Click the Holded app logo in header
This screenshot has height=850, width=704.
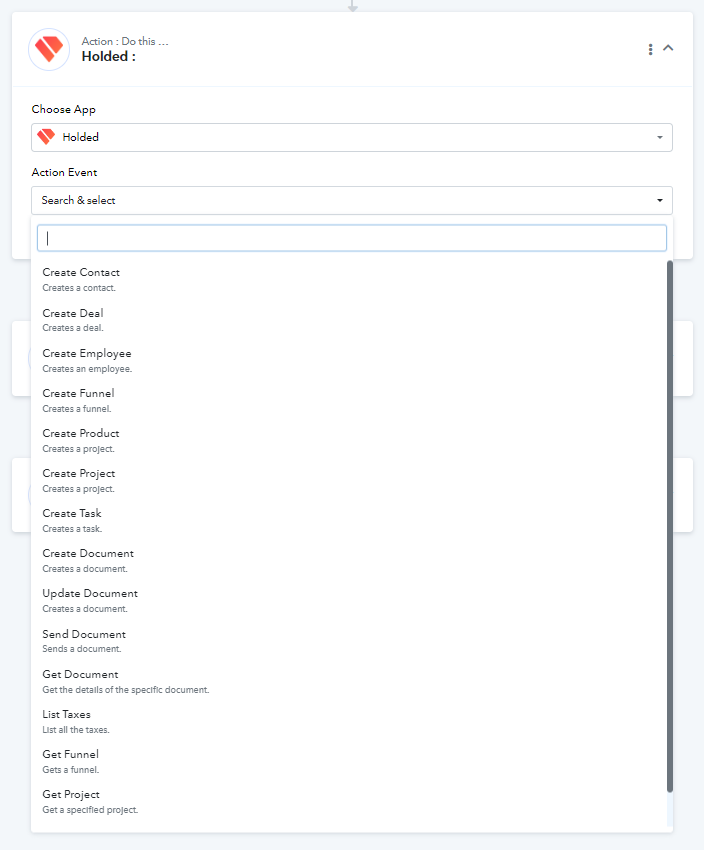click(49, 49)
